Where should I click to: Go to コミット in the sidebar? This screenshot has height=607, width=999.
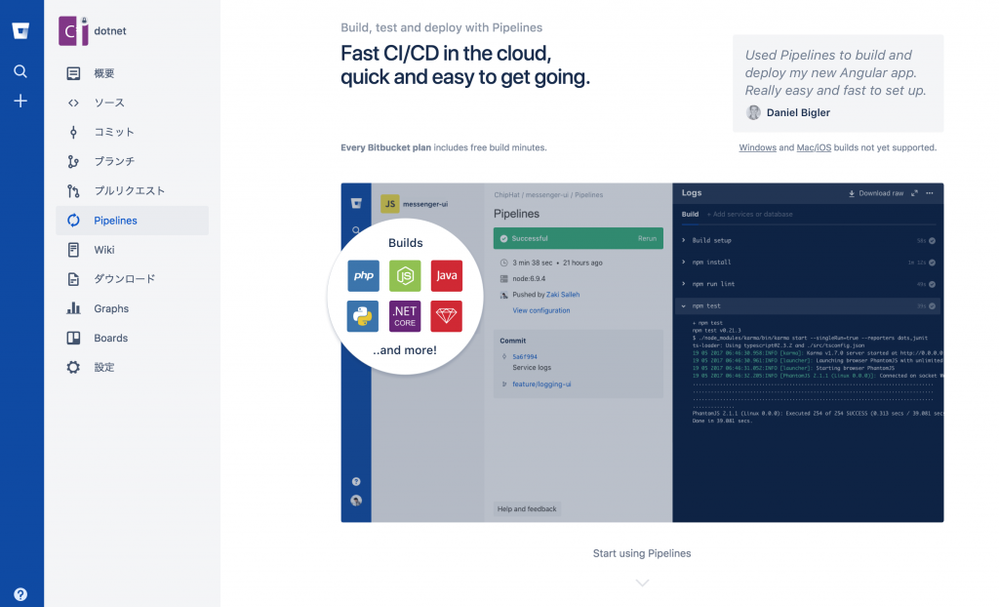click(132, 132)
